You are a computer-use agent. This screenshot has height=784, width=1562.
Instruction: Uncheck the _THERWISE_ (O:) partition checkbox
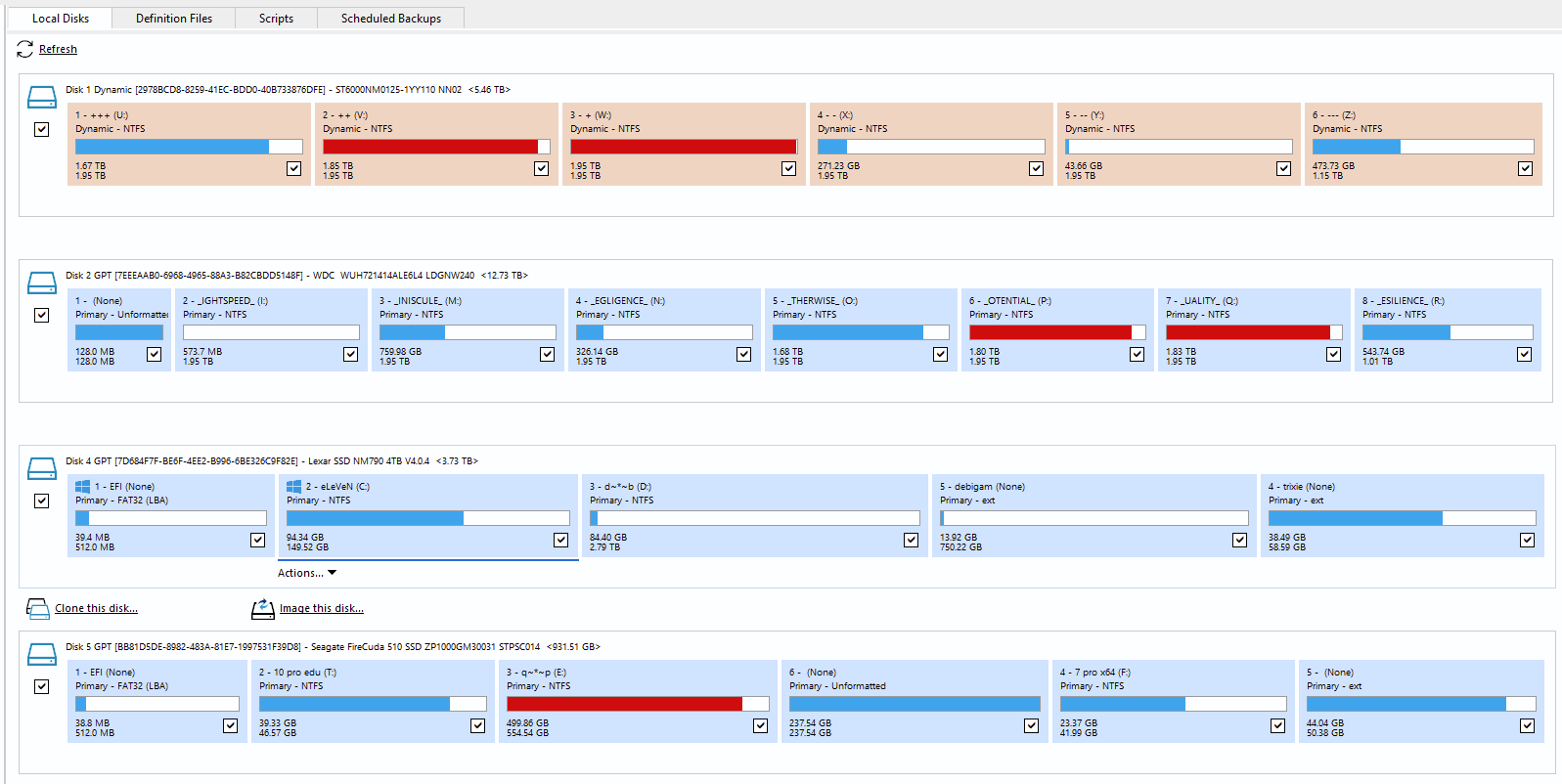point(940,354)
